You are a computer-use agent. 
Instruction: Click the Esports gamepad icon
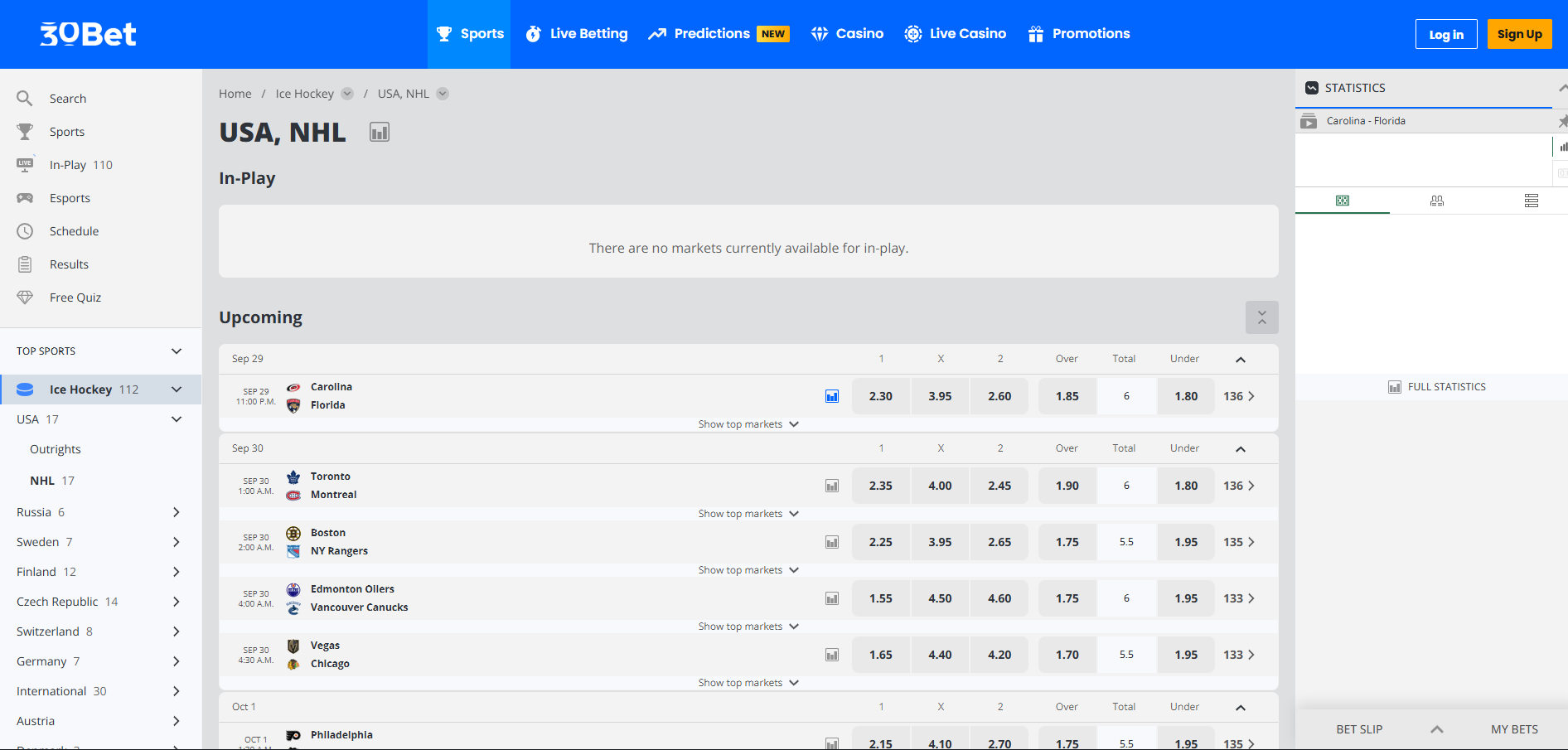25,198
